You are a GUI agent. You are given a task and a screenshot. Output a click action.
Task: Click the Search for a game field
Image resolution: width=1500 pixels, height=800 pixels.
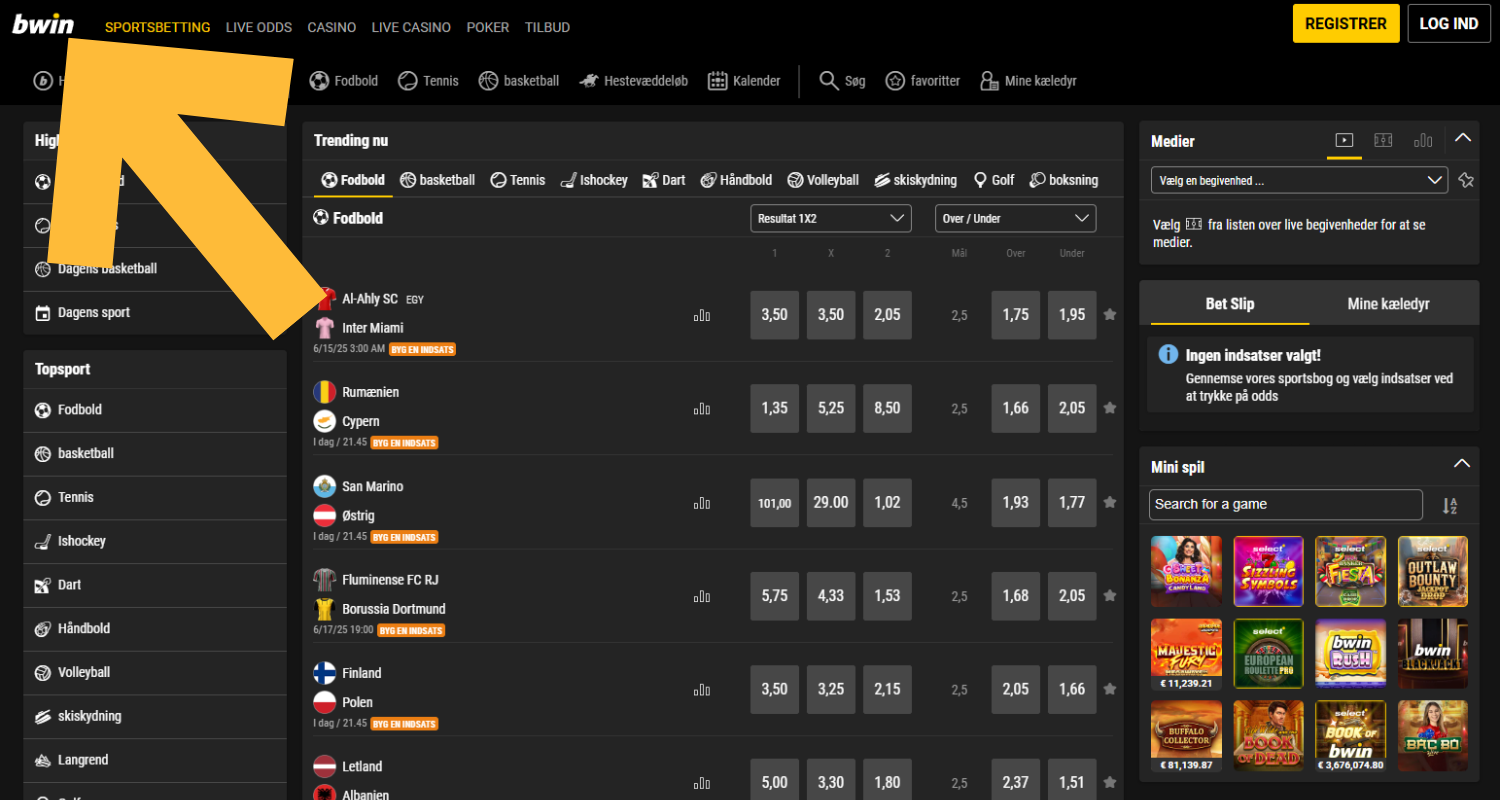pyautogui.click(x=1286, y=504)
